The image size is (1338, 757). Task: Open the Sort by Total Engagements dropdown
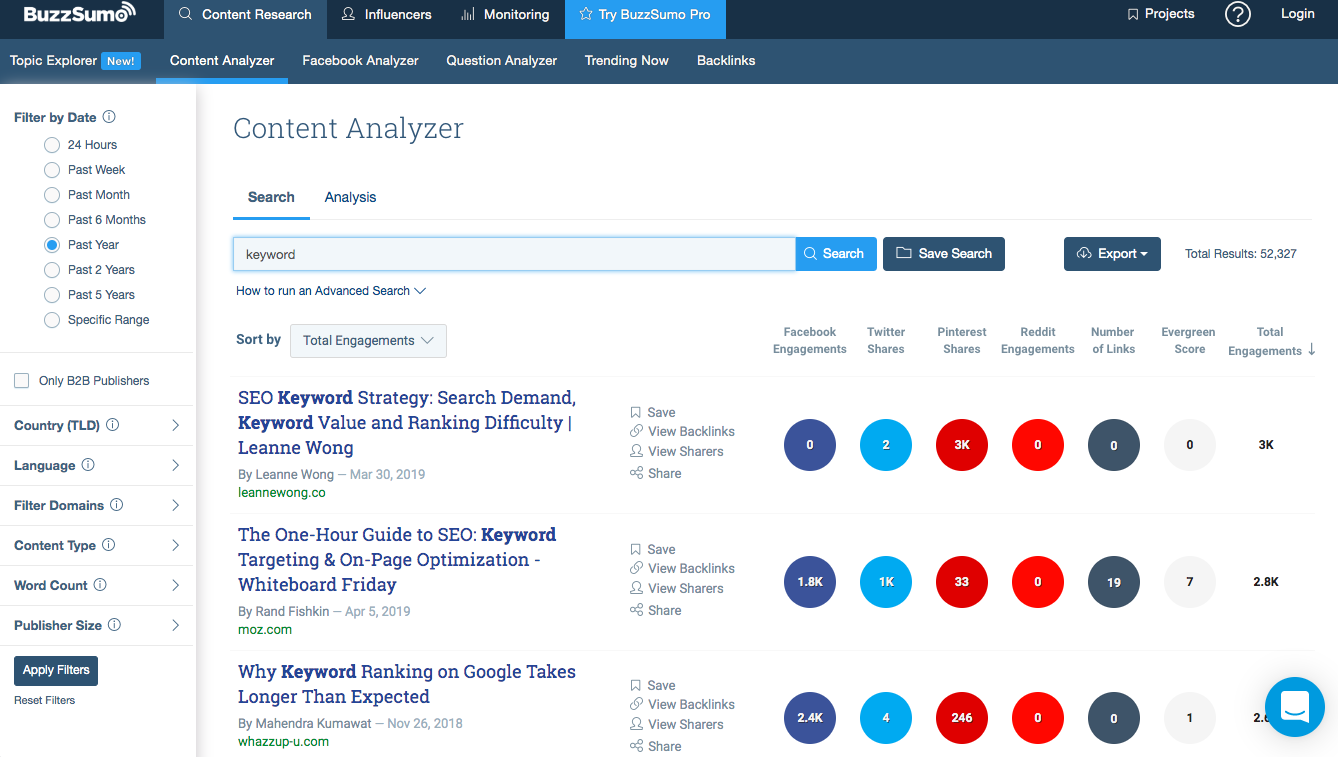click(368, 340)
